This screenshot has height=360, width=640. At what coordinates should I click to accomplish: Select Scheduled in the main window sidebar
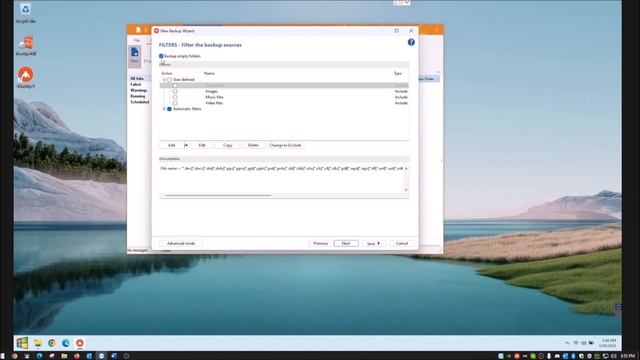[140, 102]
